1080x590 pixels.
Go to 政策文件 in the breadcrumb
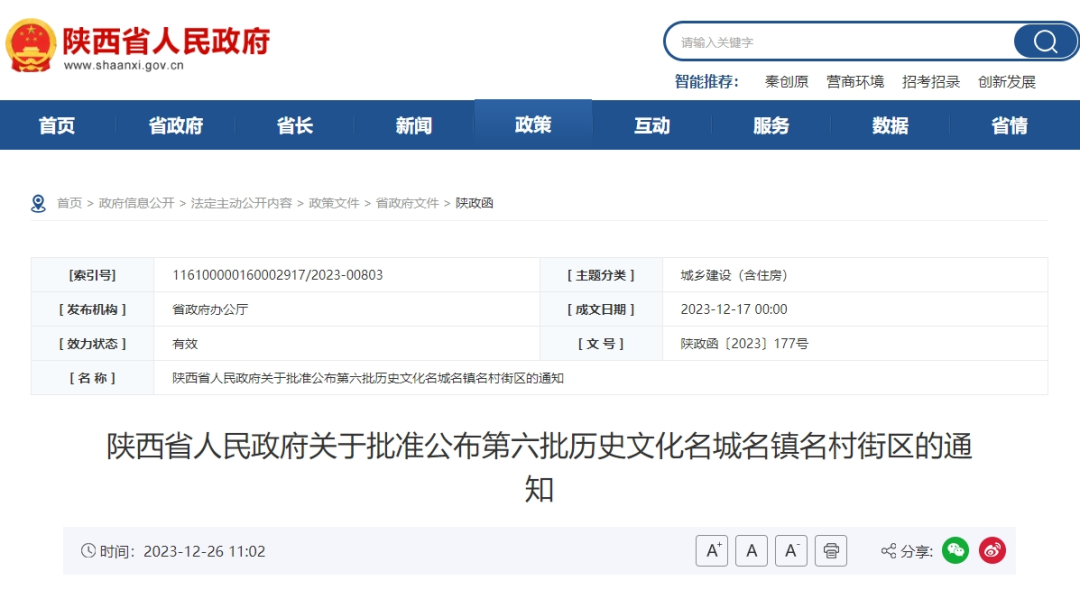(x=334, y=203)
